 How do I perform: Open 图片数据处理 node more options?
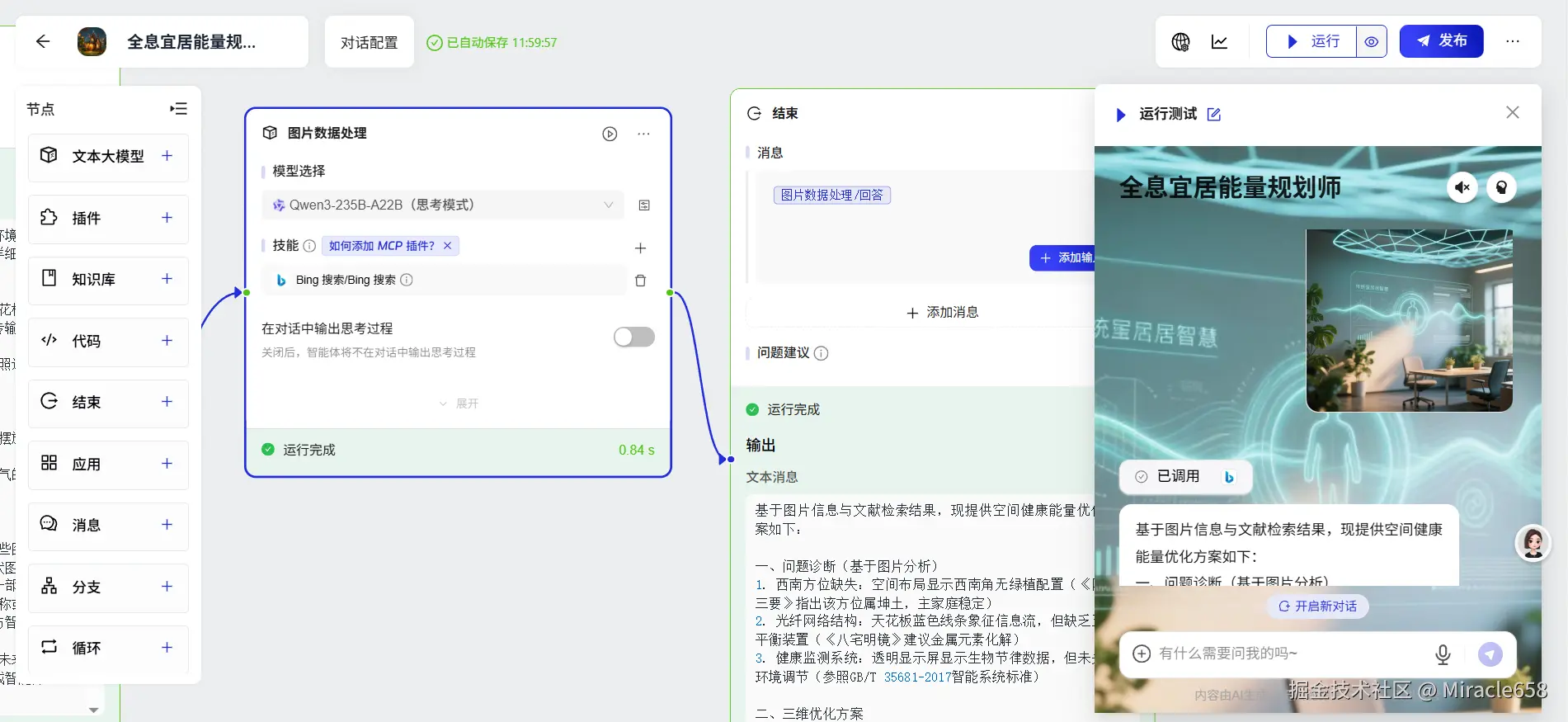[643, 134]
